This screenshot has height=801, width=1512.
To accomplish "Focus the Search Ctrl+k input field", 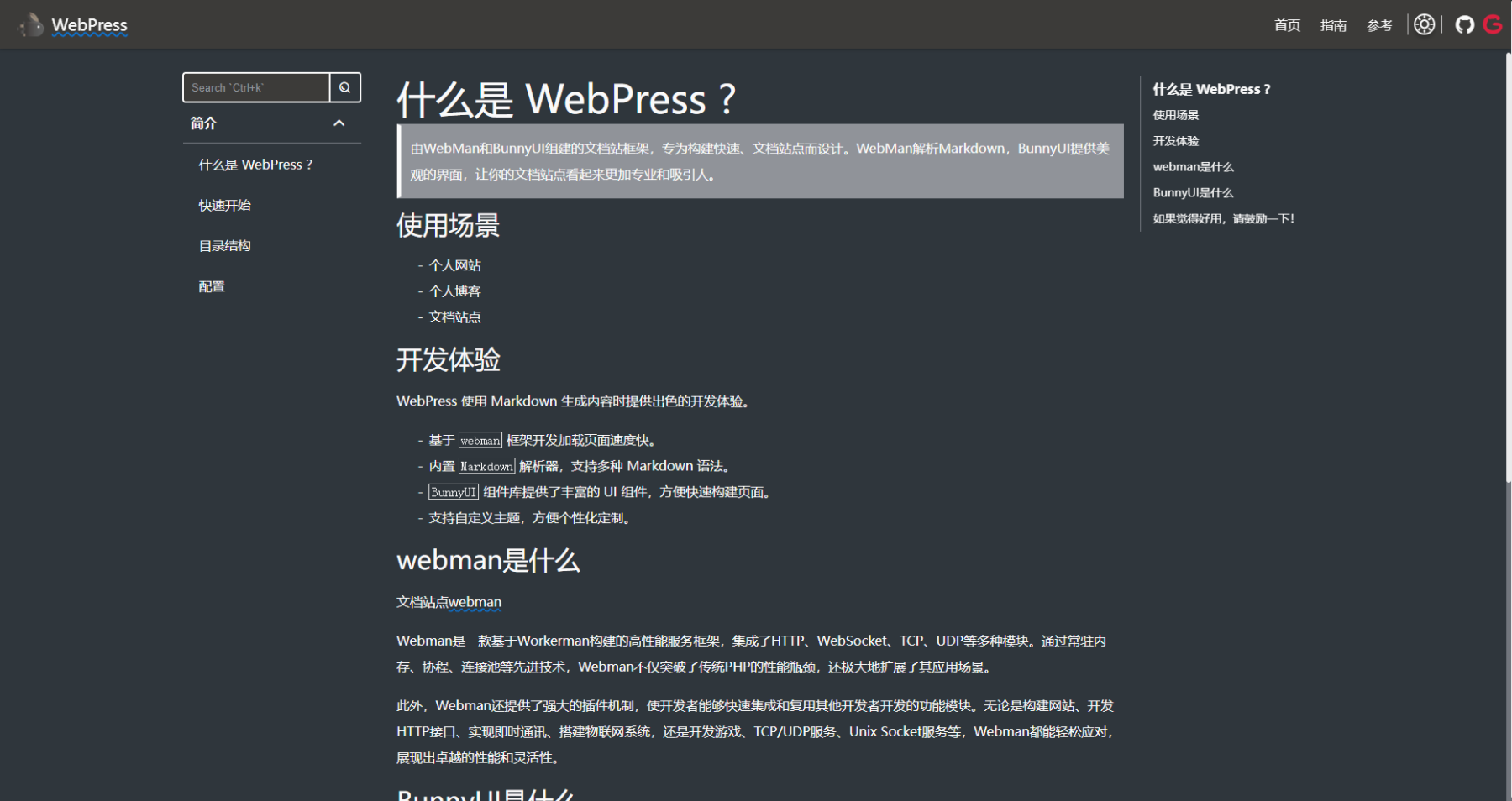I will pos(256,87).
